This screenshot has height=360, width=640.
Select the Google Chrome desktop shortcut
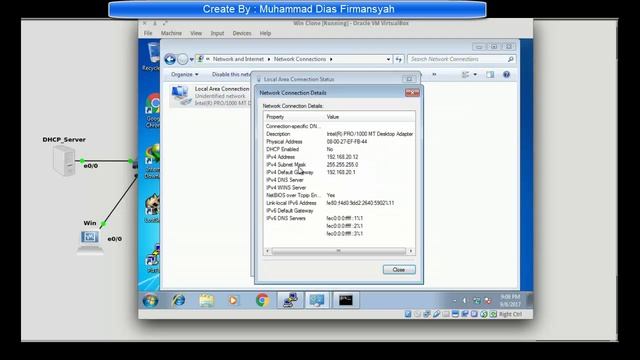pyautogui.click(x=153, y=110)
